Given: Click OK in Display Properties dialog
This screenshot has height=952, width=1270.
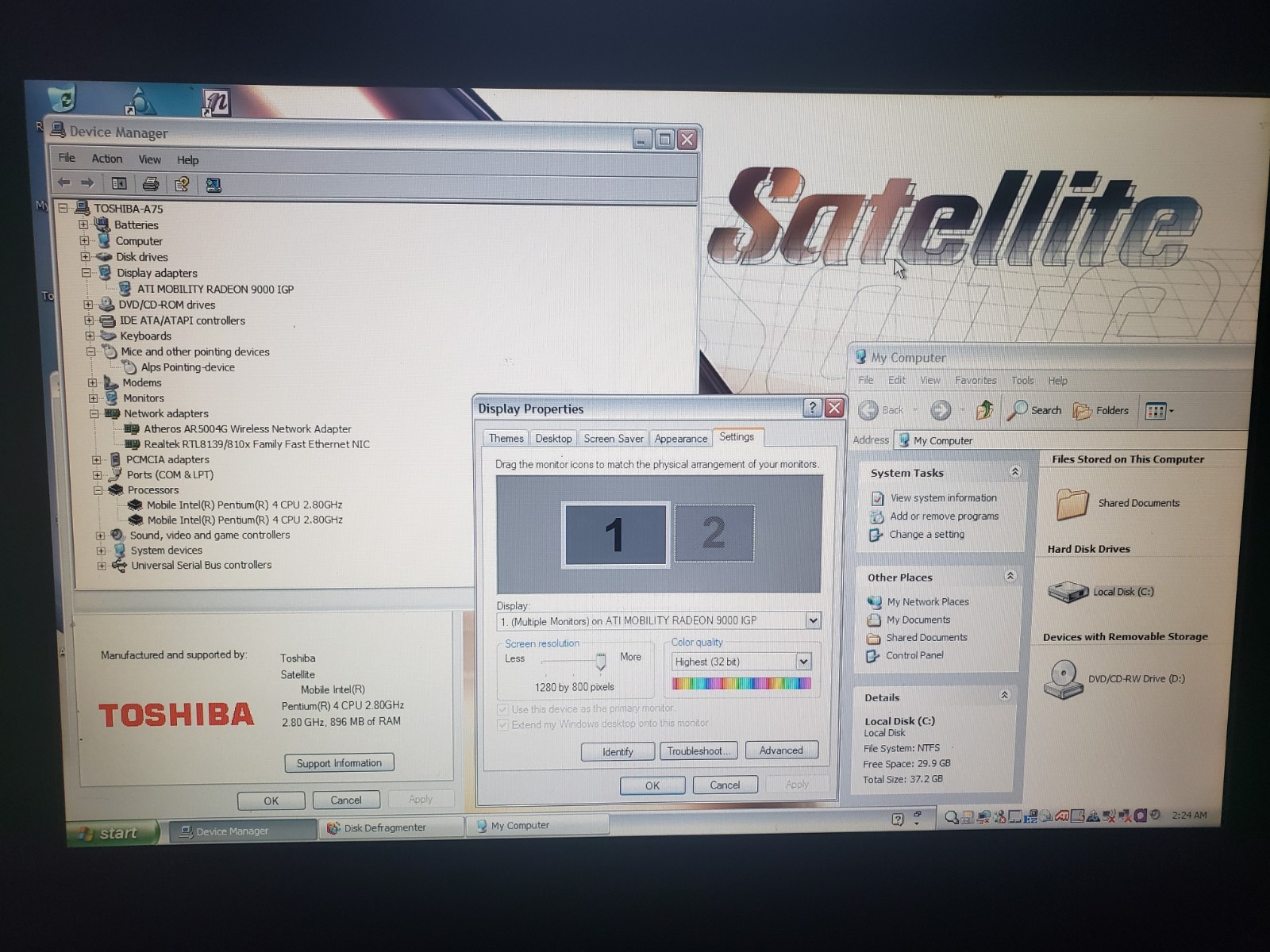Looking at the screenshot, I should [x=652, y=785].
